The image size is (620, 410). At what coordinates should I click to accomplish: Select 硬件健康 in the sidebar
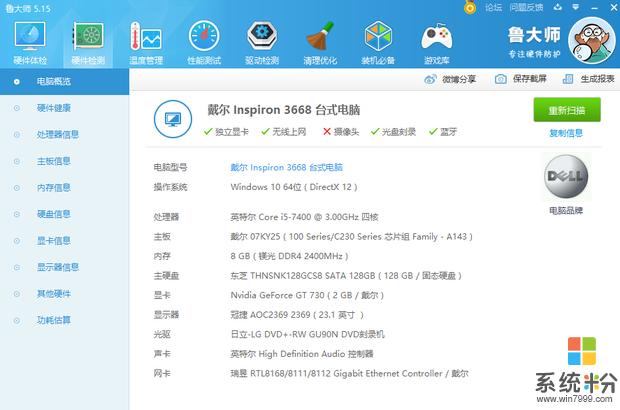click(54, 108)
